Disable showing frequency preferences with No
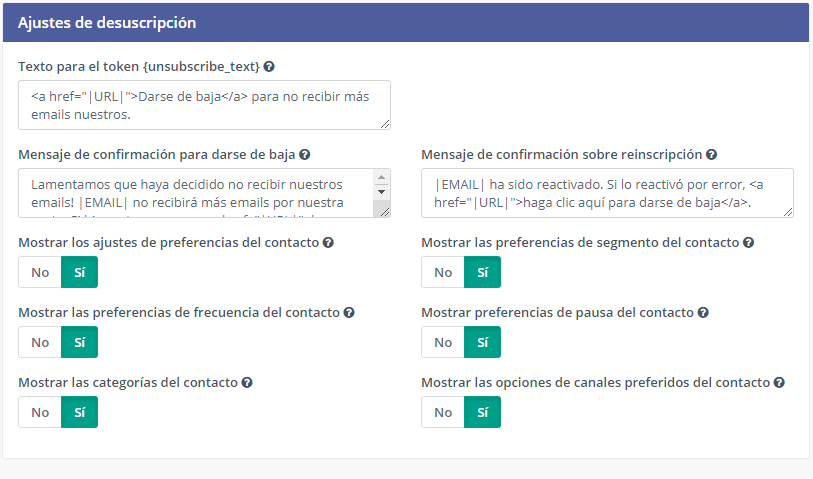The image size is (813, 479). [40, 342]
